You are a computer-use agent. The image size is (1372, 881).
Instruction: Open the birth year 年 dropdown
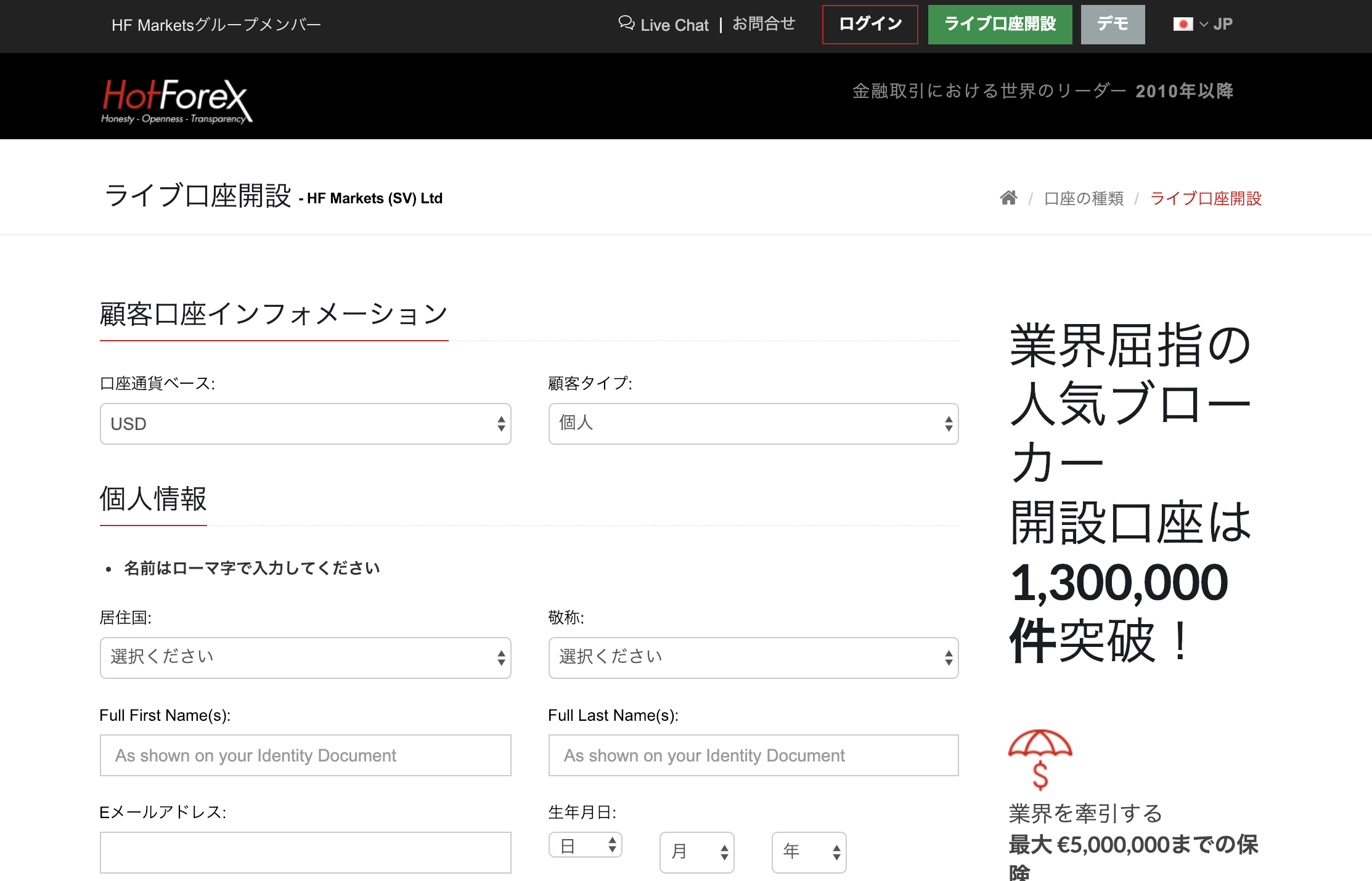[x=809, y=853]
